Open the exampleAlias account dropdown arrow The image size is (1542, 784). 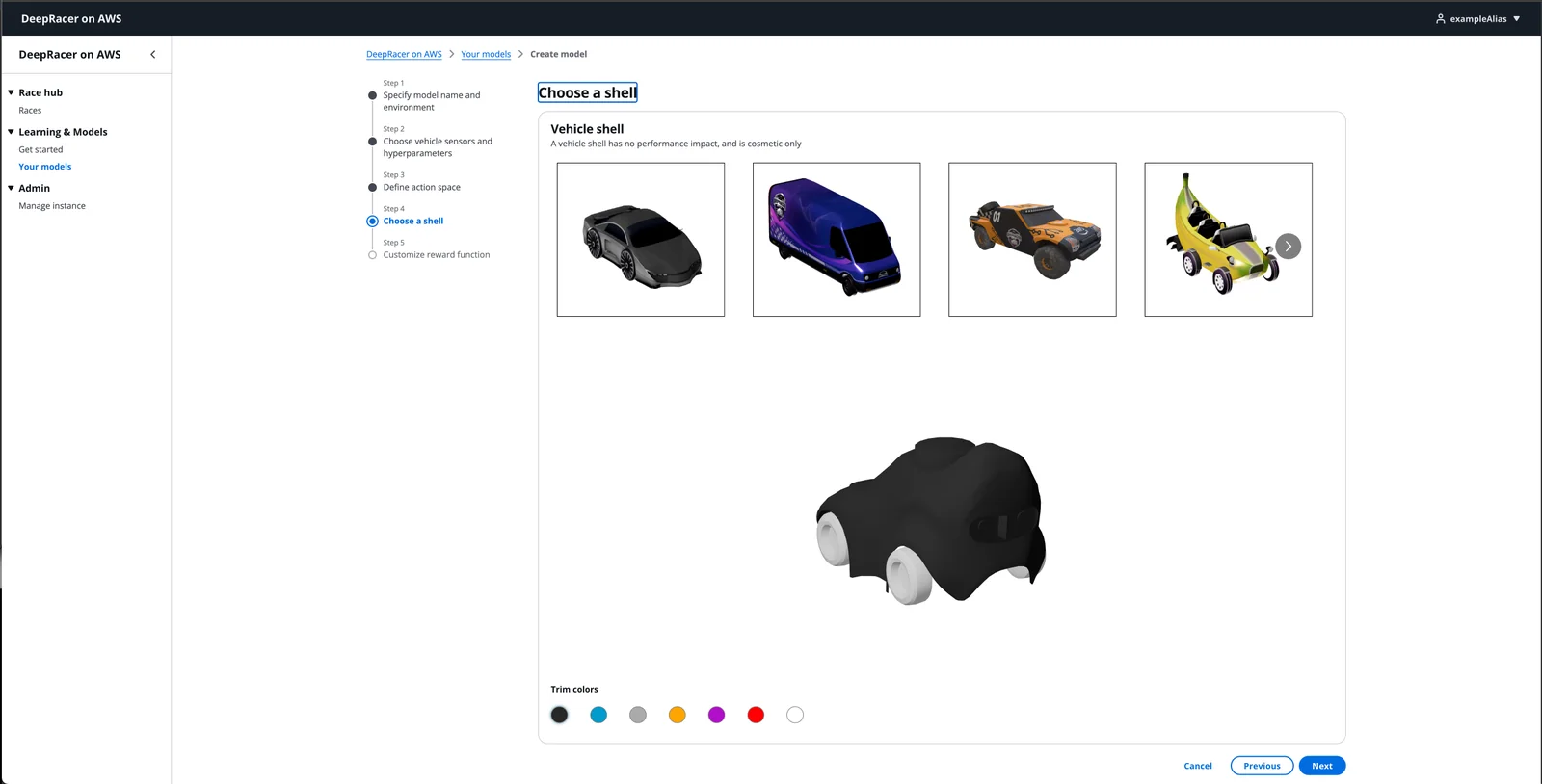click(x=1516, y=19)
